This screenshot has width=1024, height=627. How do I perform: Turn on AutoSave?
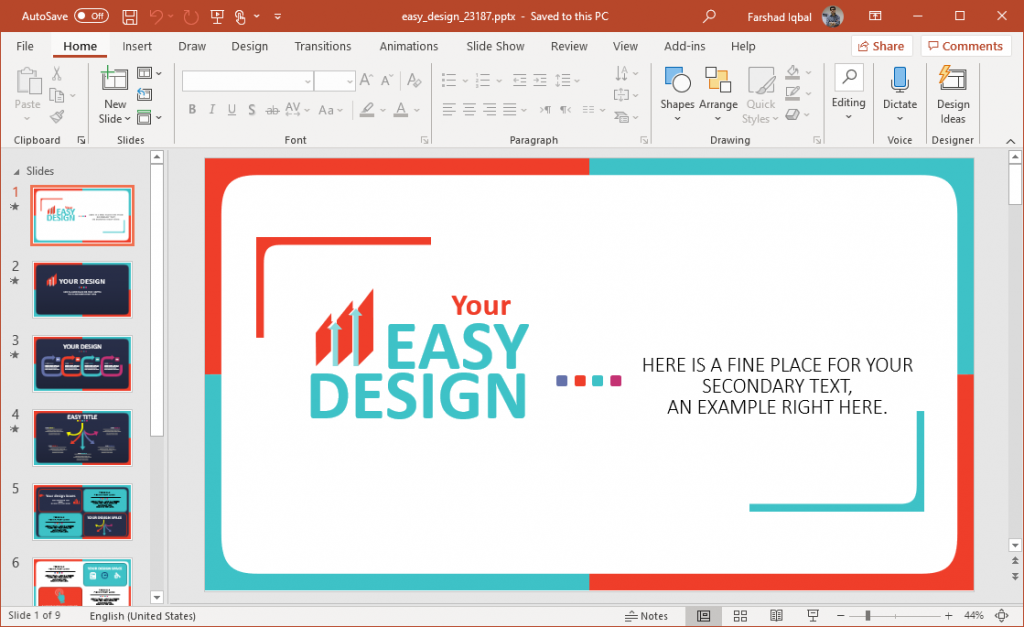[x=90, y=15]
